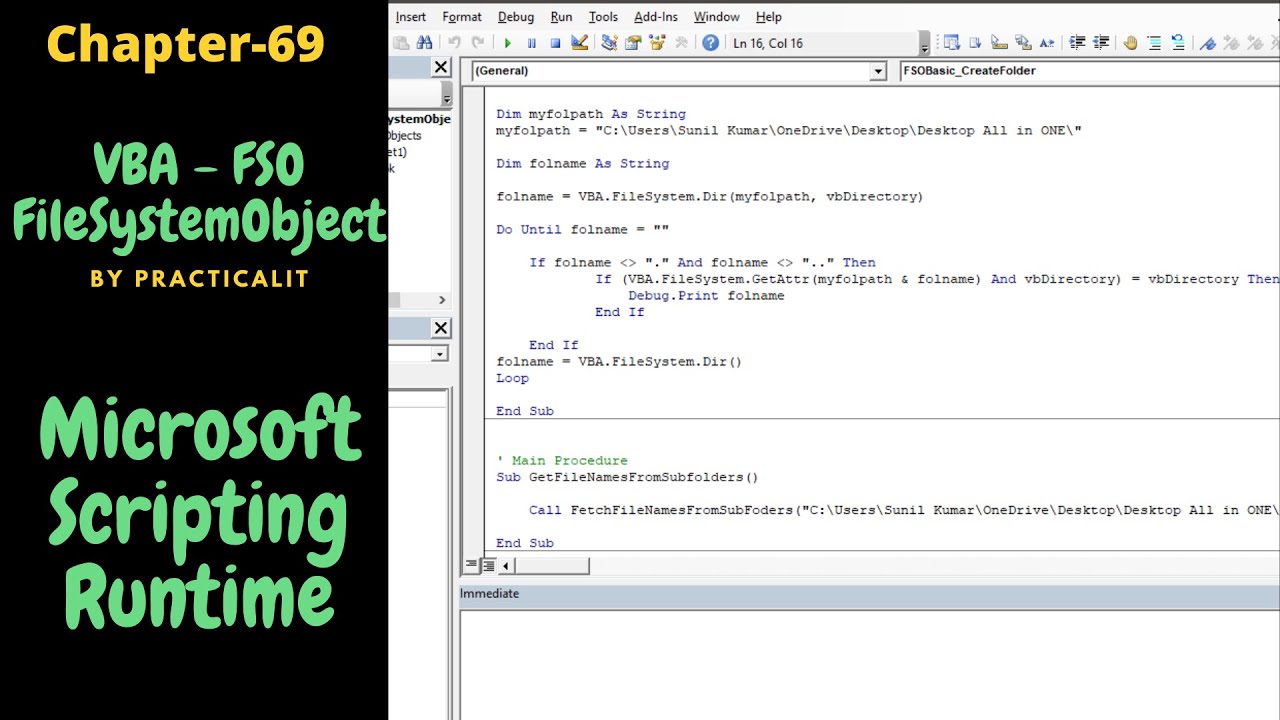This screenshot has height=720, width=1280.
Task: Expand Standard toolbar options arrow
Action: click(924, 44)
